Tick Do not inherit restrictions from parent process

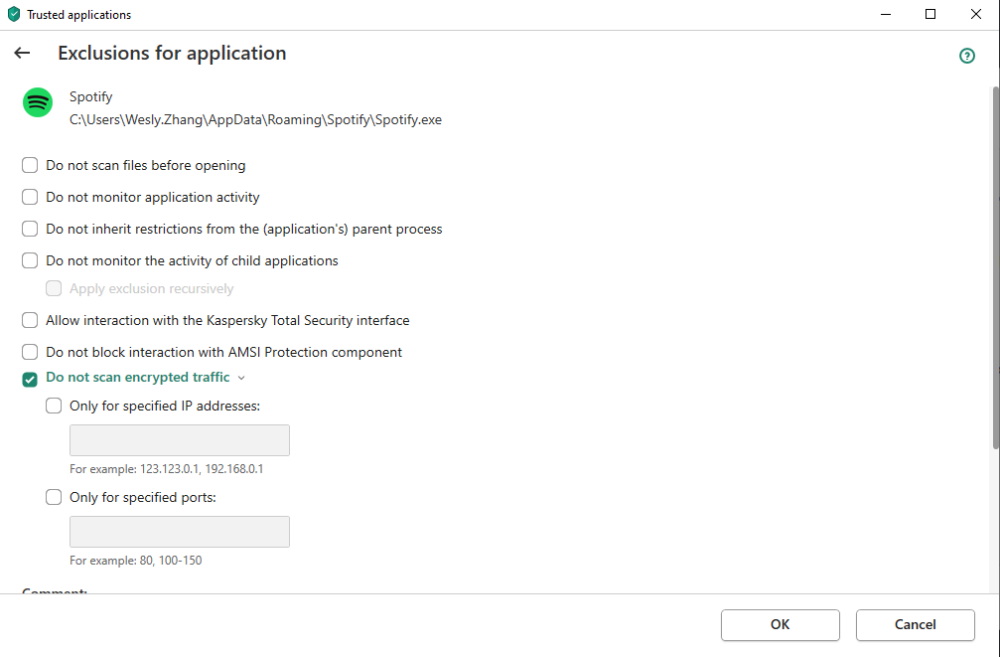(x=30, y=229)
